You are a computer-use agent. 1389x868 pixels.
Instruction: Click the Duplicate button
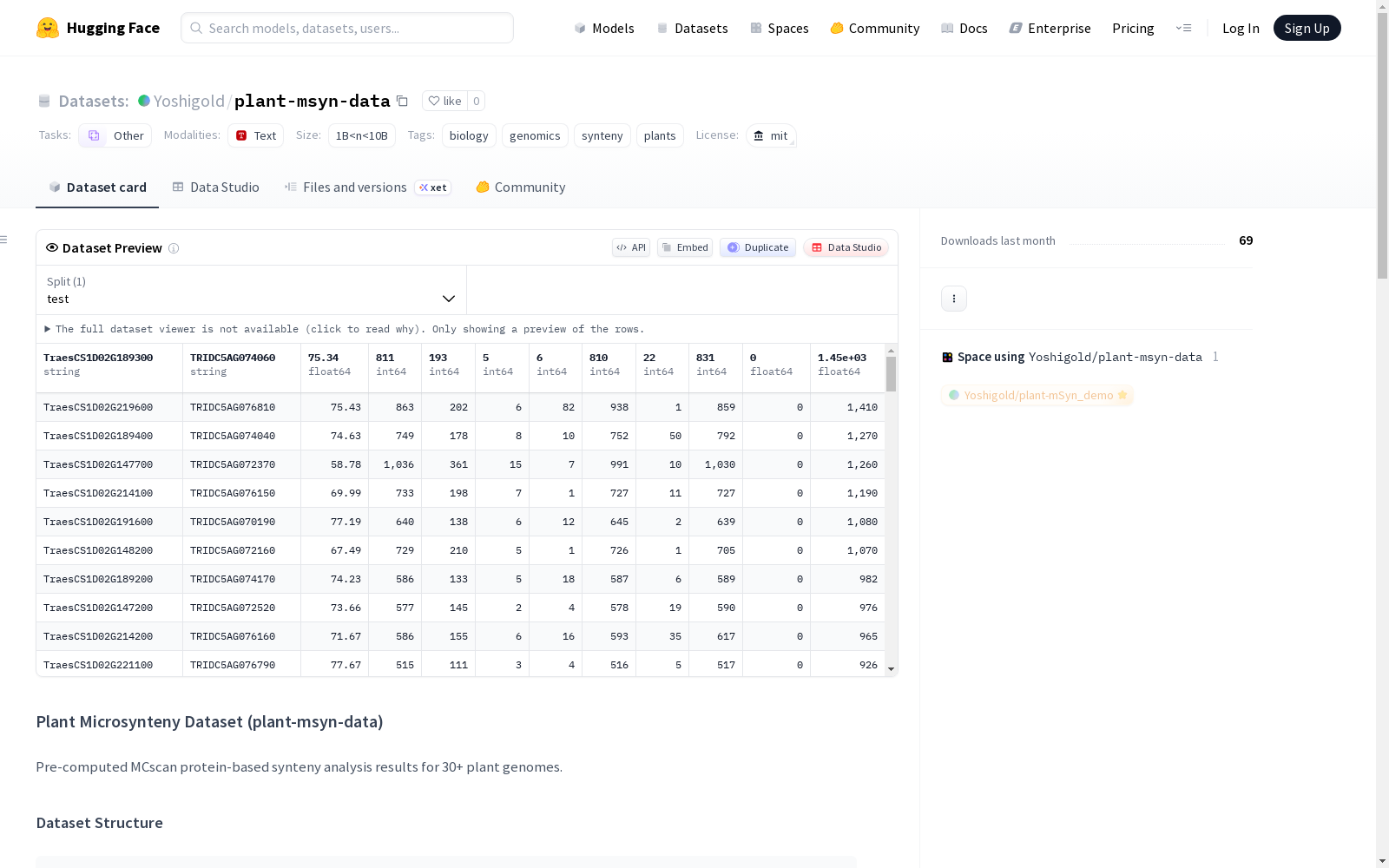(x=758, y=247)
